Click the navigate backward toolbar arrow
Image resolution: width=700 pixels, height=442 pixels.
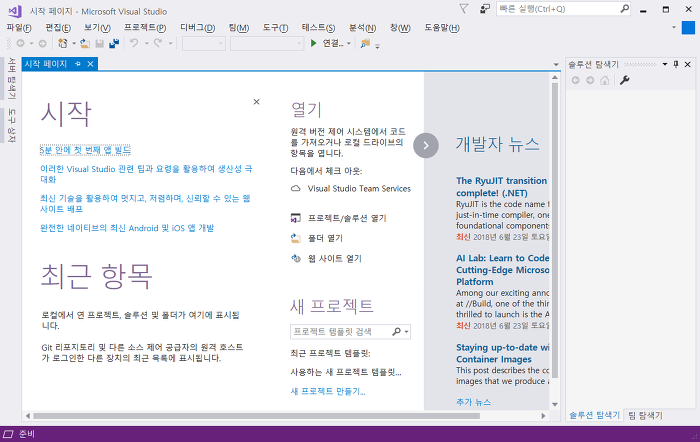click(x=21, y=43)
